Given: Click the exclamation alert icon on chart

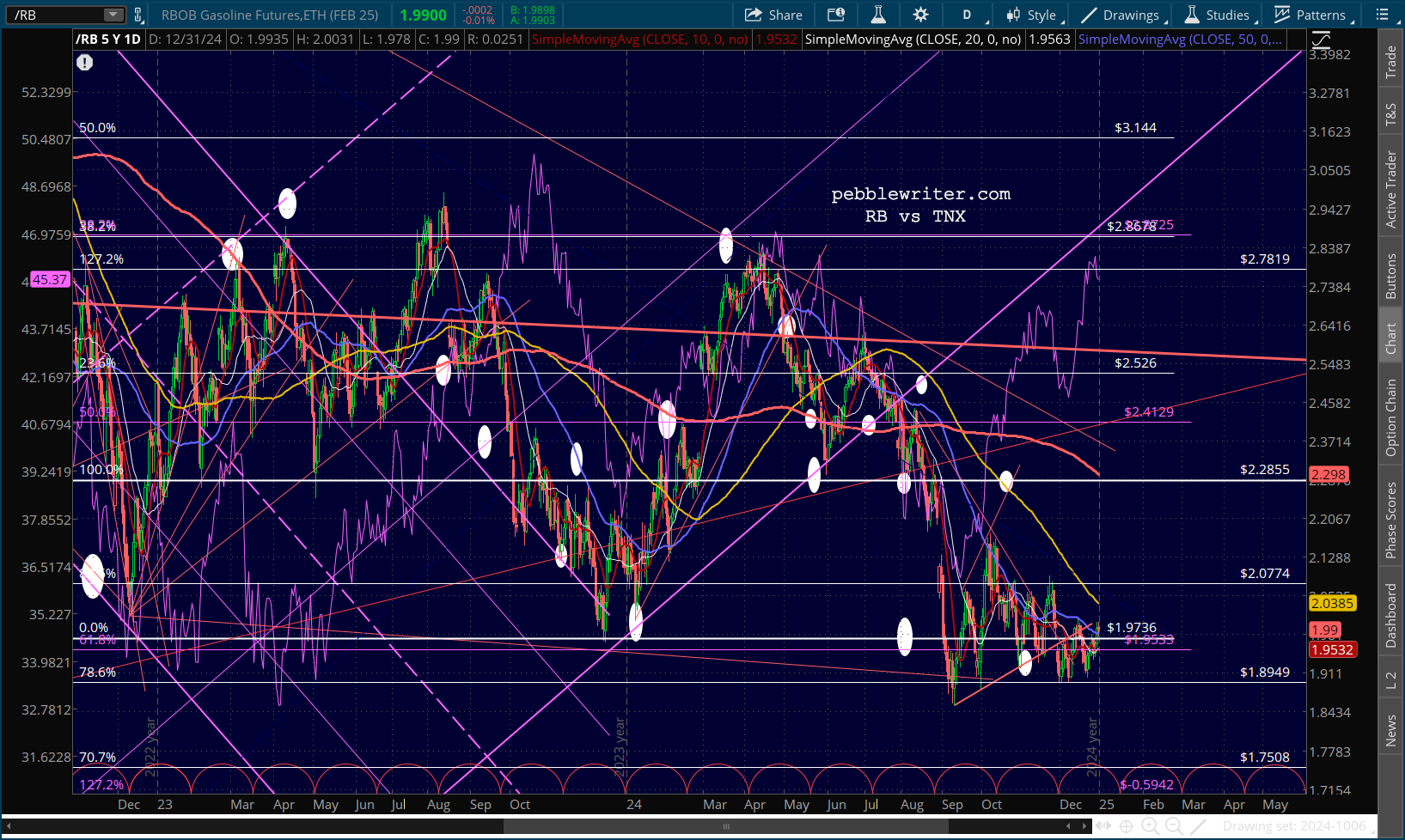Looking at the screenshot, I should [84, 62].
